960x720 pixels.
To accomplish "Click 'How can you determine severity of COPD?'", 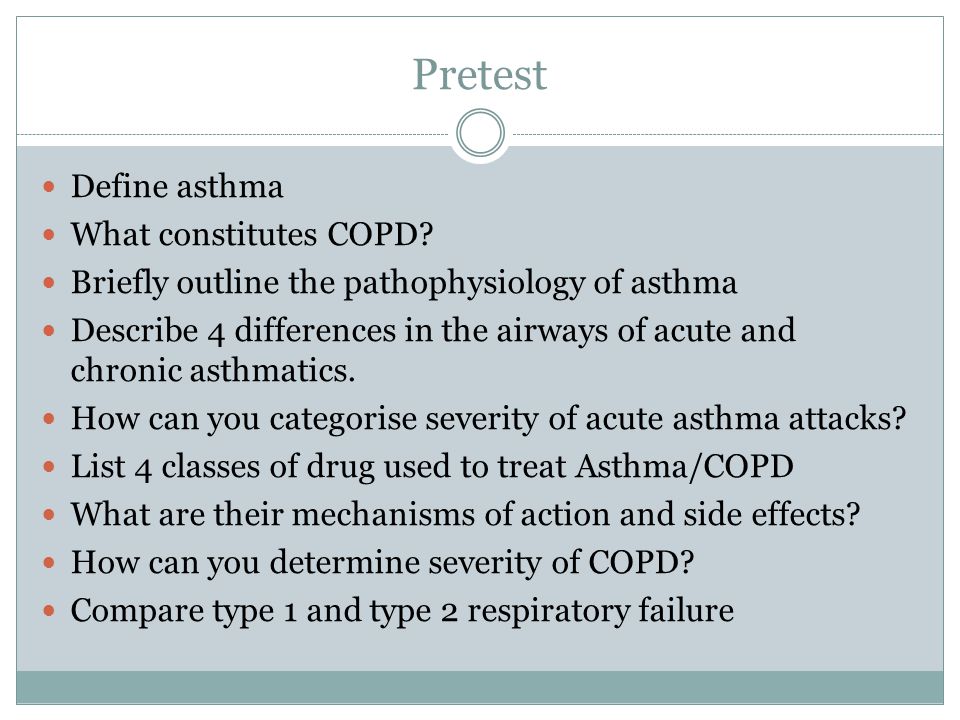I will pyautogui.click(x=383, y=563).
